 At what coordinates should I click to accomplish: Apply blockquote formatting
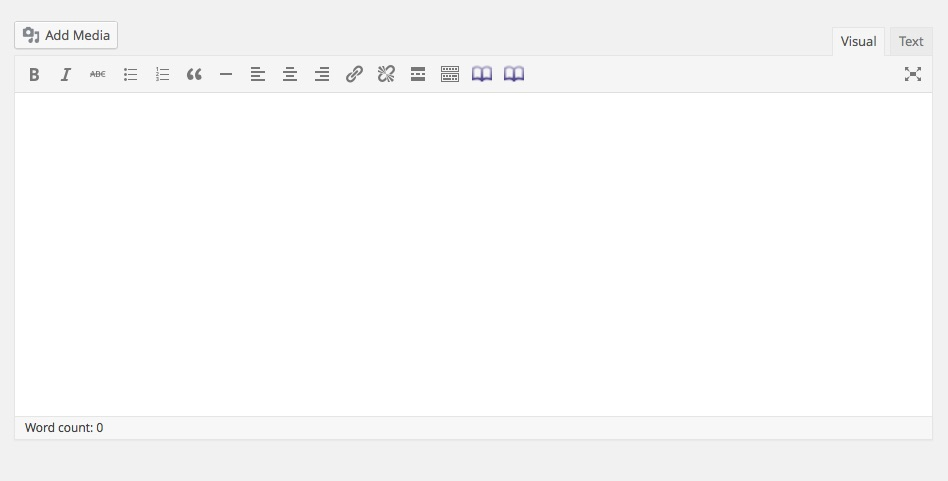pos(194,74)
